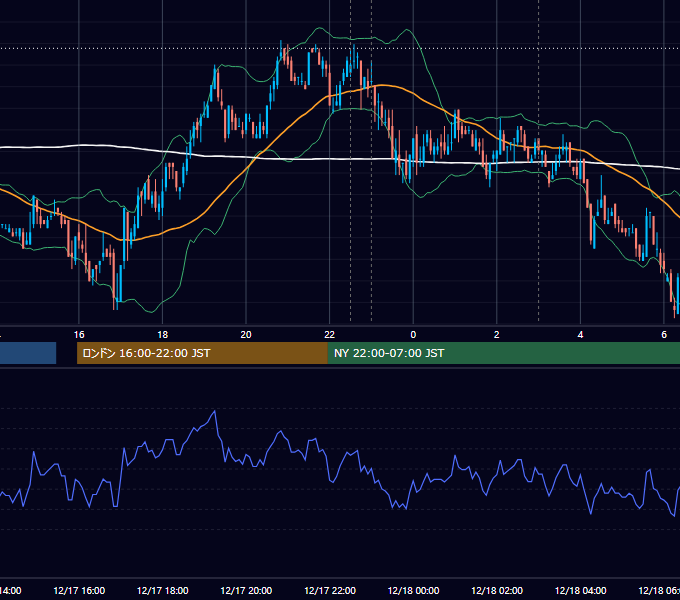Click the 12/18 02:00 date label
680x600 pixels.
tap(497, 590)
